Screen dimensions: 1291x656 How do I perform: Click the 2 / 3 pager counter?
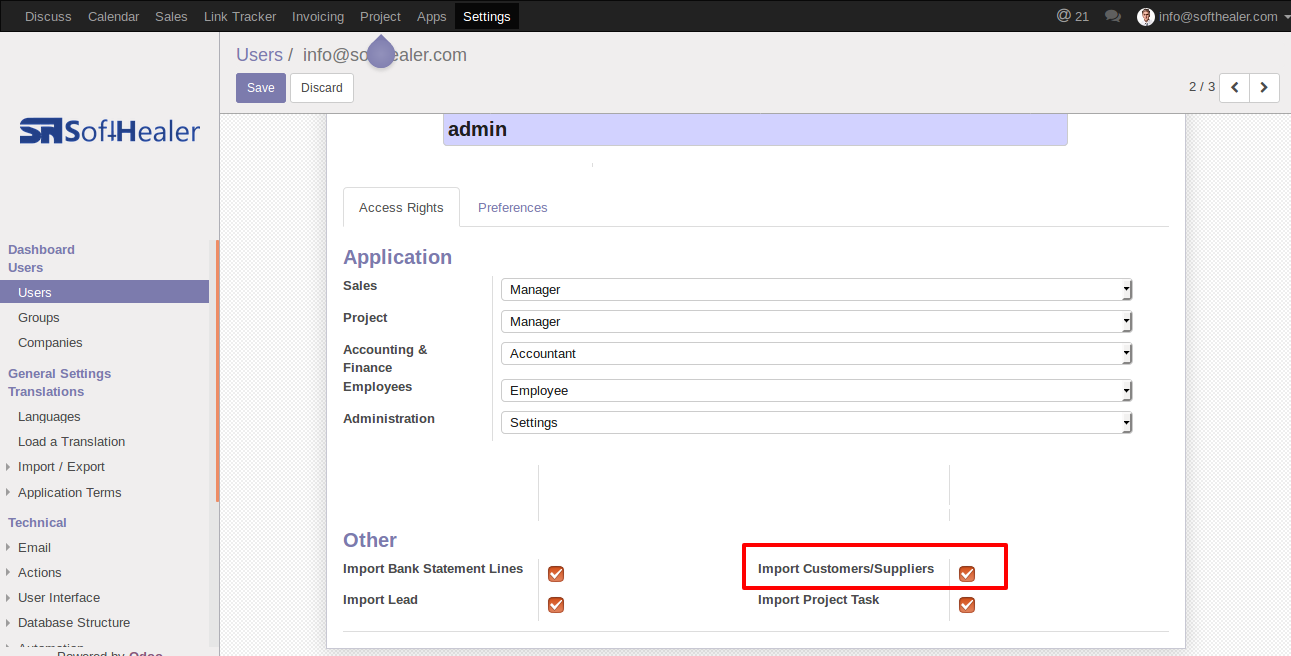click(1202, 87)
